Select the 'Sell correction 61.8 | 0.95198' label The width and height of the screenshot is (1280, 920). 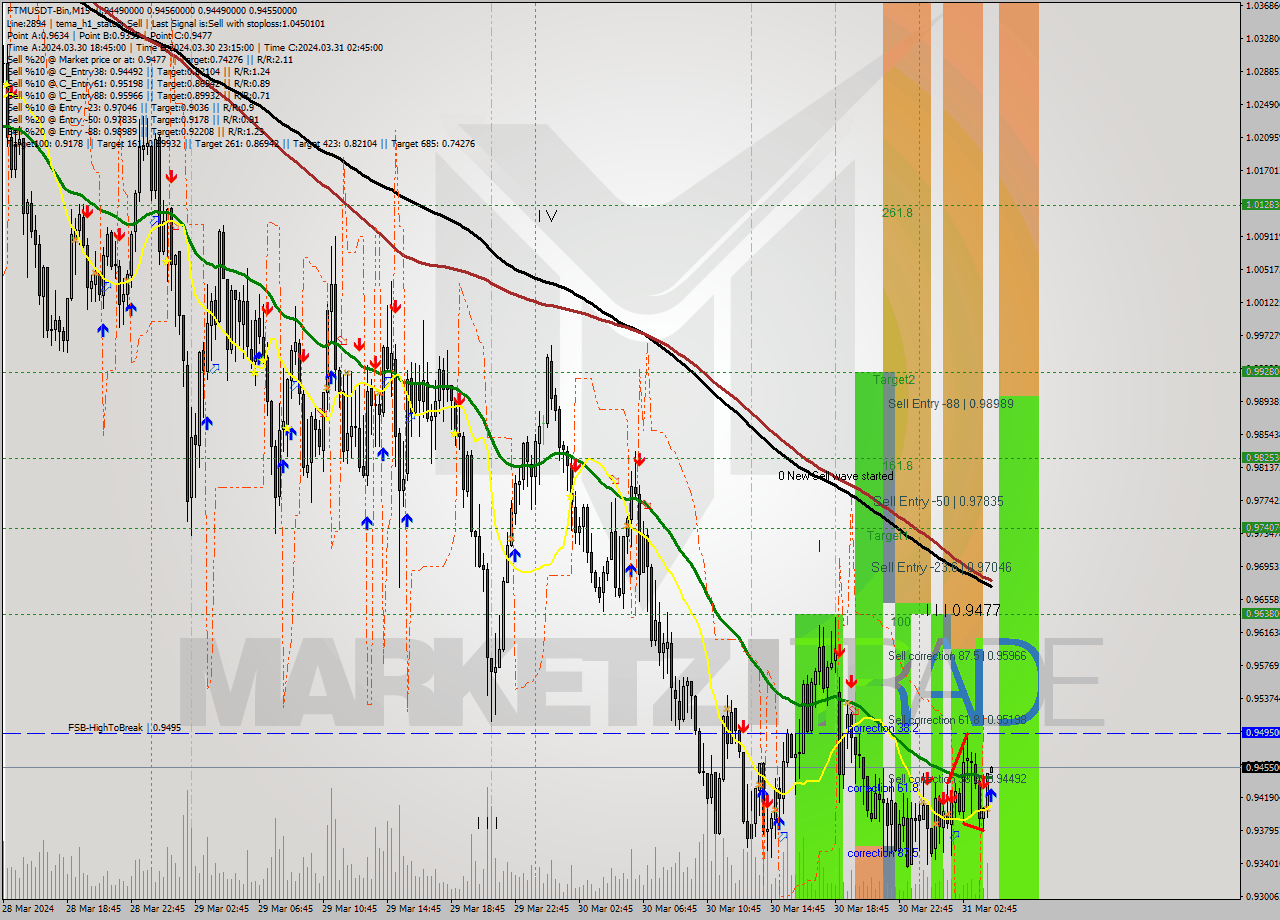[x=957, y=720]
